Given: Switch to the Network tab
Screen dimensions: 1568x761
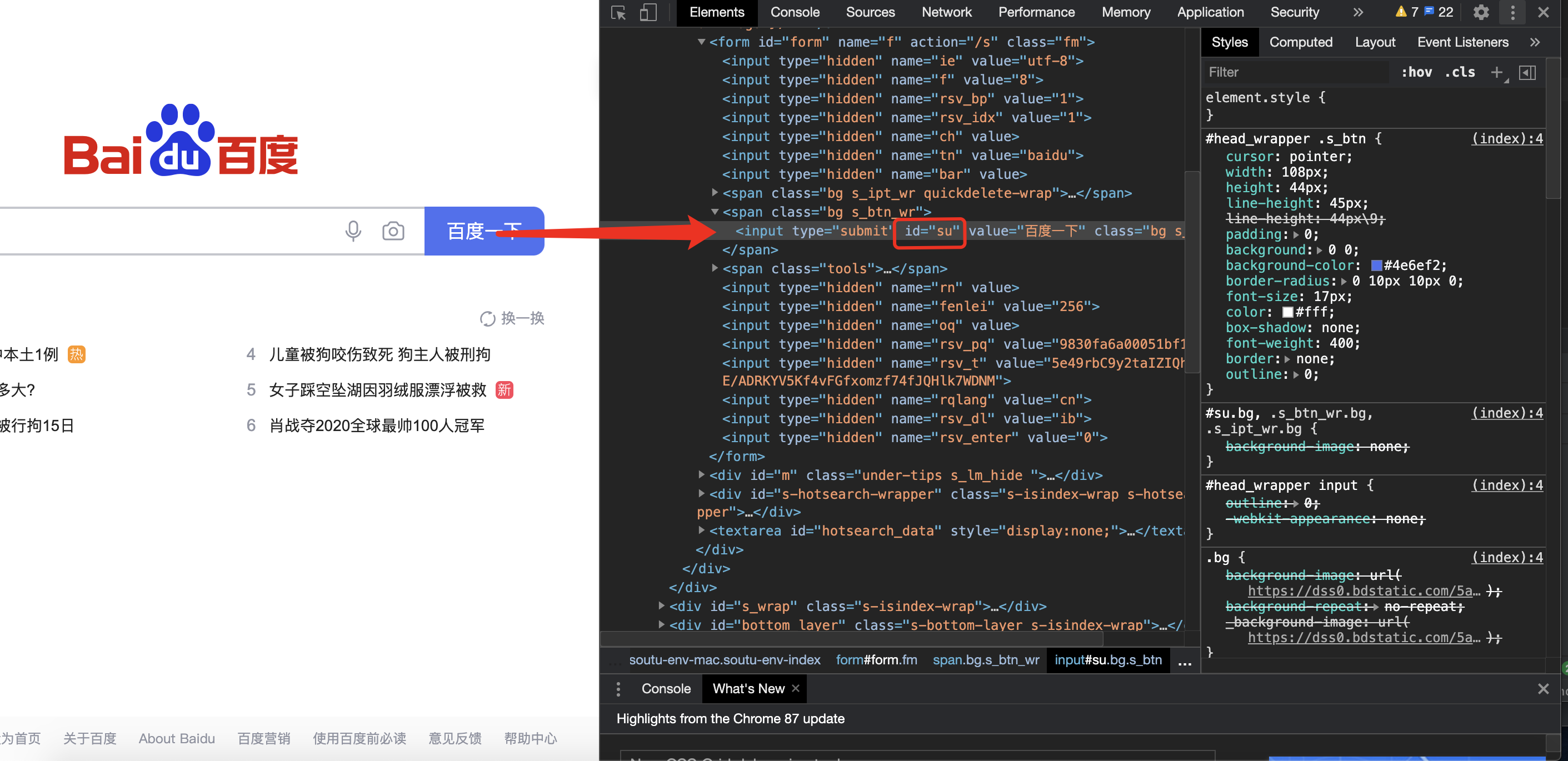Looking at the screenshot, I should click(x=946, y=12).
